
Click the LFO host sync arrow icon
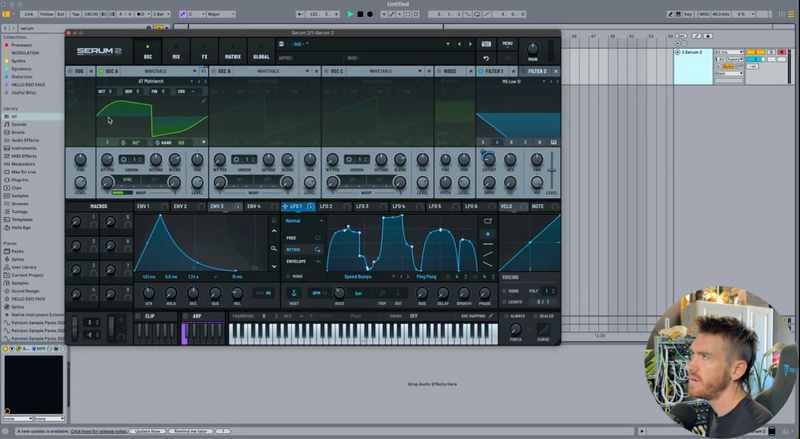(294, 292)
